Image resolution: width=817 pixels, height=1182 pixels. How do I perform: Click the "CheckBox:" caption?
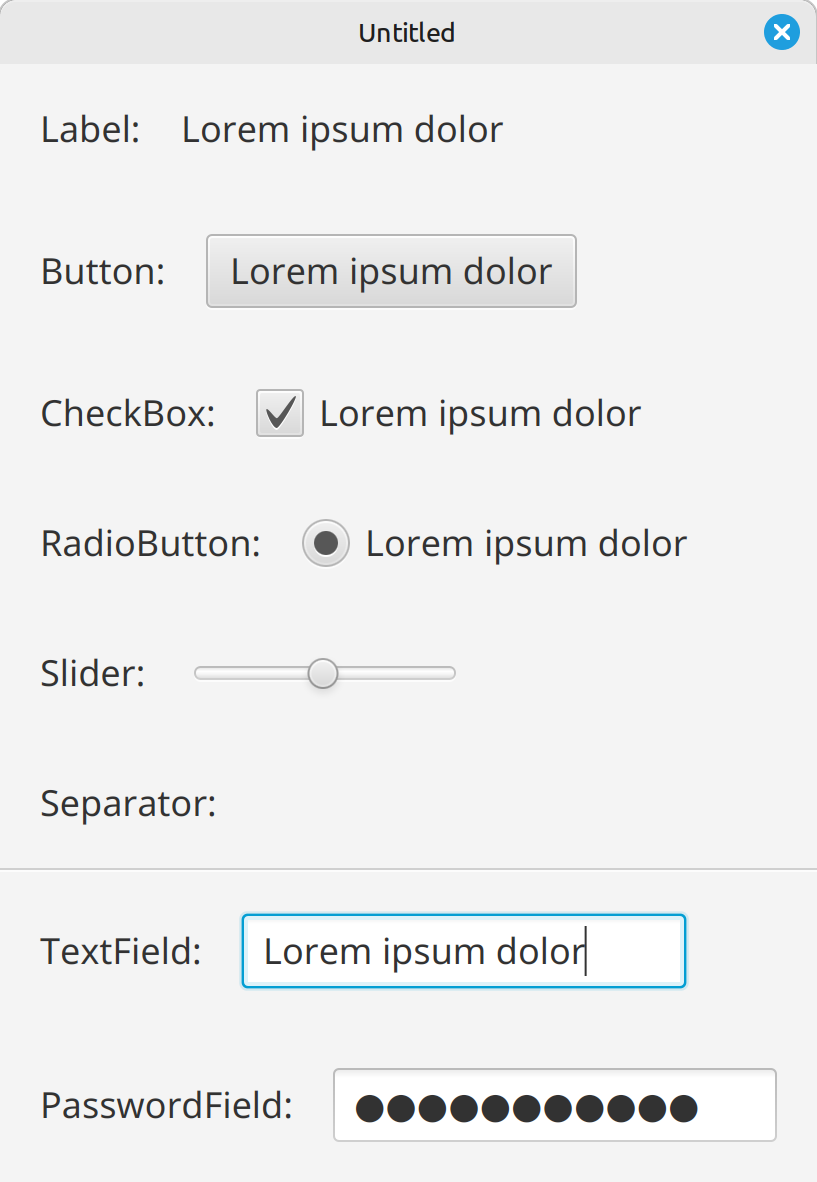coord(128,414)
